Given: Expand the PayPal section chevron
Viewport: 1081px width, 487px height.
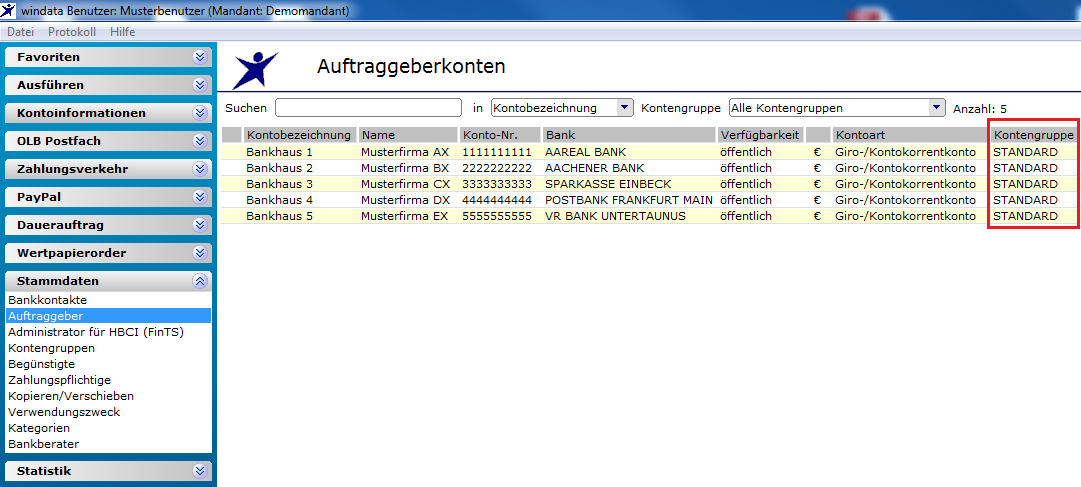Looking at the screenshot, I should tap(200, 197).
